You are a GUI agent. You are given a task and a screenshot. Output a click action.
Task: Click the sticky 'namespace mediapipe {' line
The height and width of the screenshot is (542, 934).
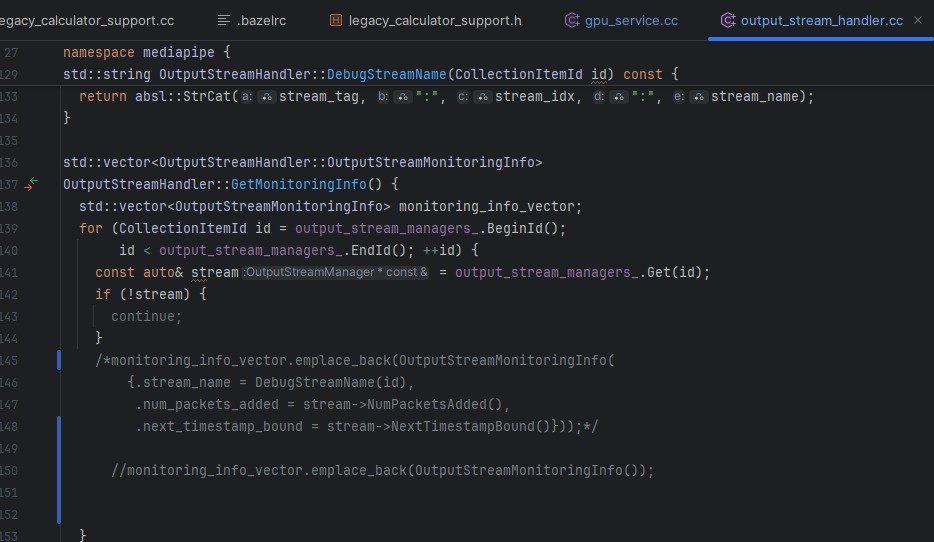147,52
